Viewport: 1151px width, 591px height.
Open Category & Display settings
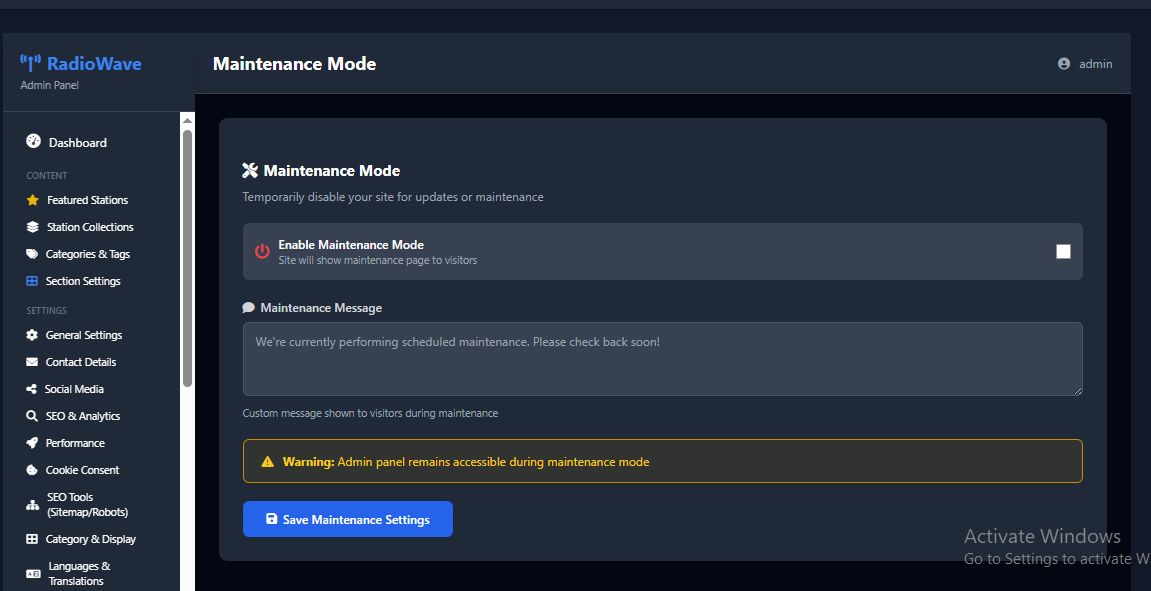[90, 539]
